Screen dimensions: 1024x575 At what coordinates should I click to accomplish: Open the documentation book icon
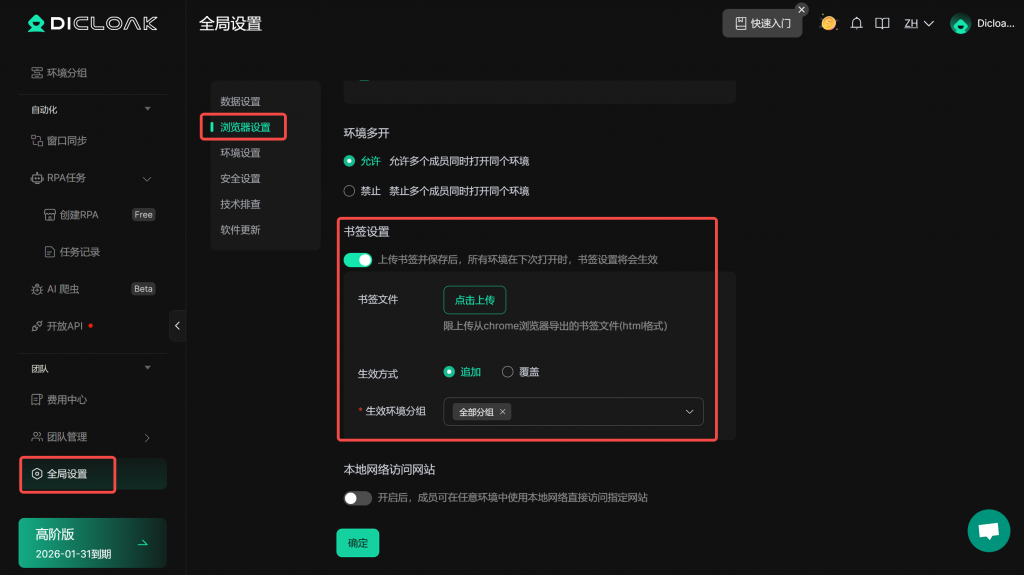(882, 24)
